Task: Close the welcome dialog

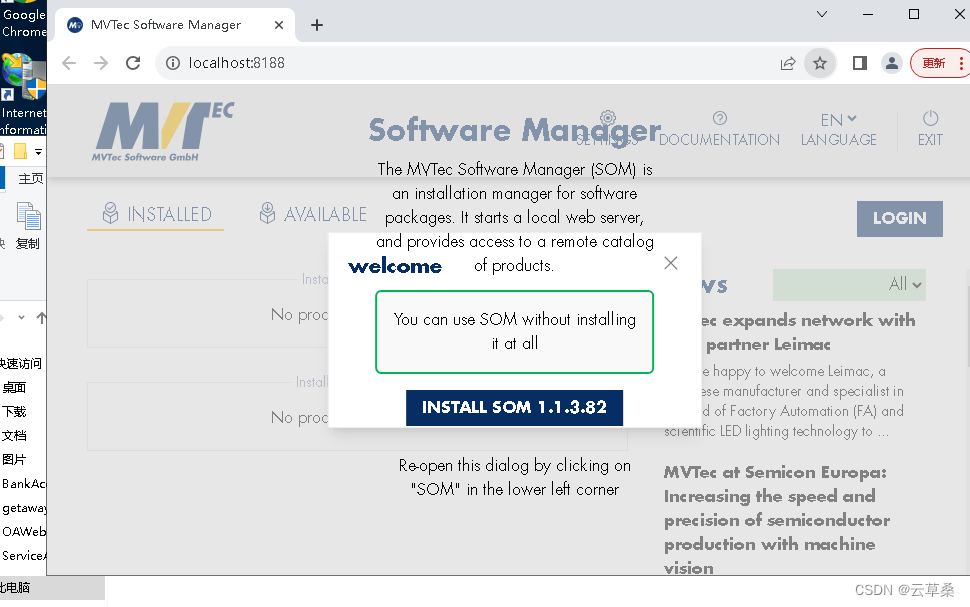Action: coord(670,262)
